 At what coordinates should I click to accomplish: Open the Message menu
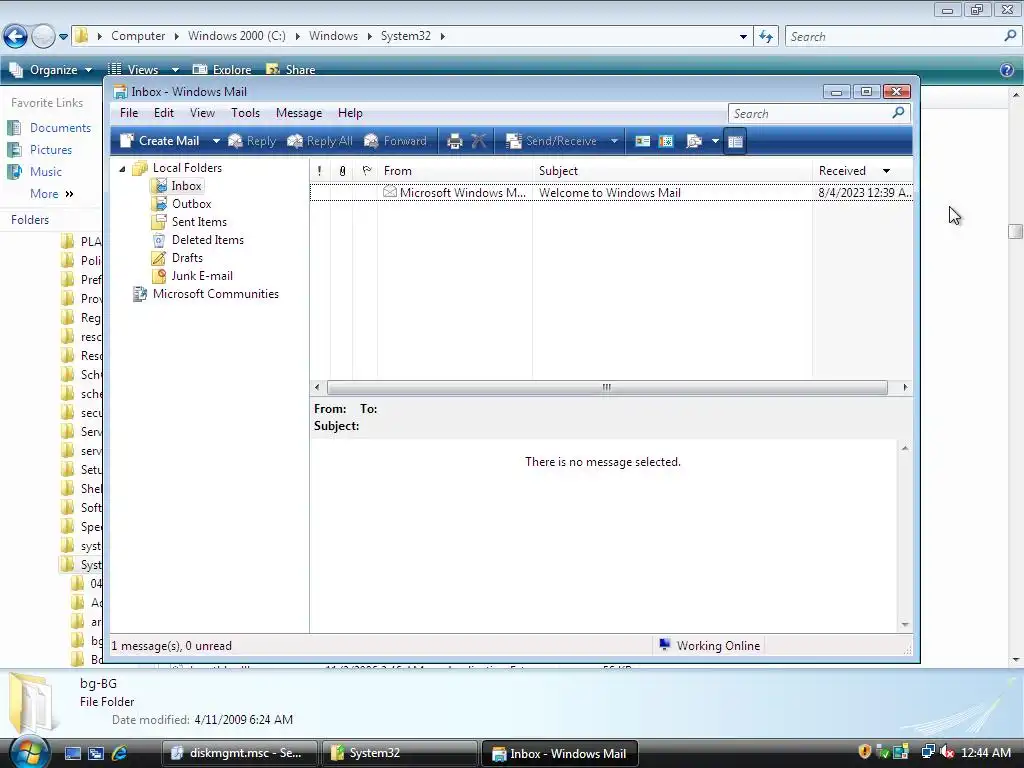(x=299, y=113)
